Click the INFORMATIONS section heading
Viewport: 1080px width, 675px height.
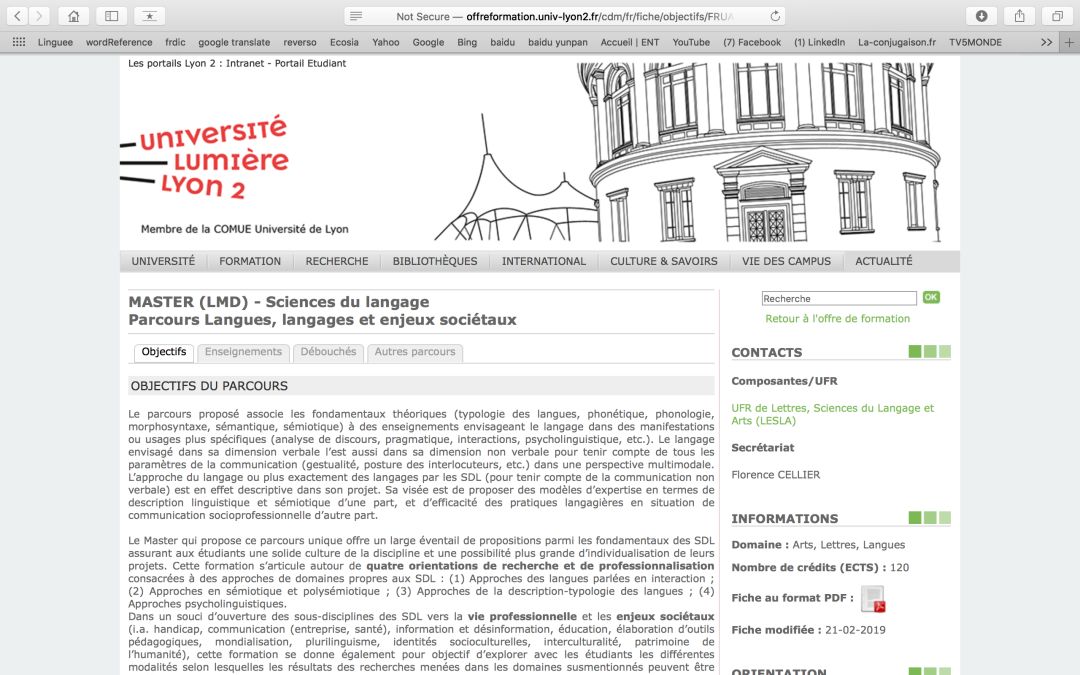pos(785,519)
